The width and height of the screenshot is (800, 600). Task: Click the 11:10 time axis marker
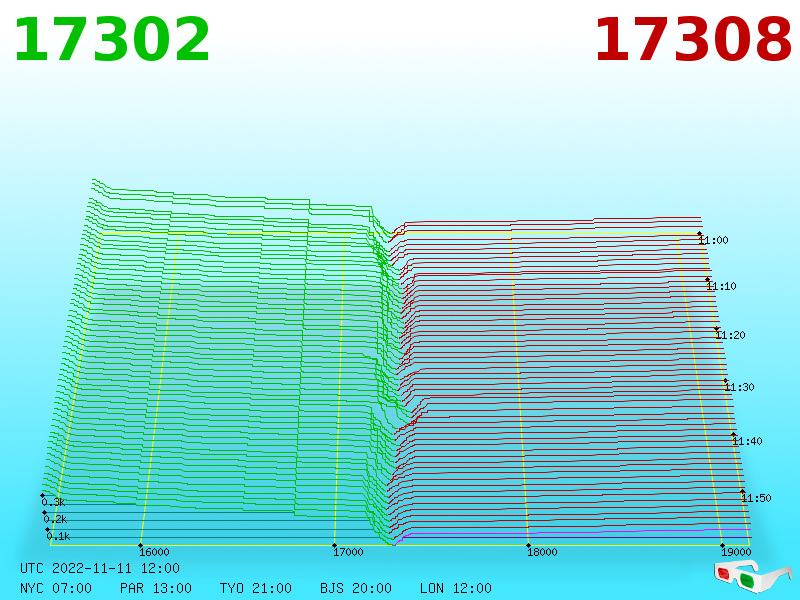(x=721, y=286)
